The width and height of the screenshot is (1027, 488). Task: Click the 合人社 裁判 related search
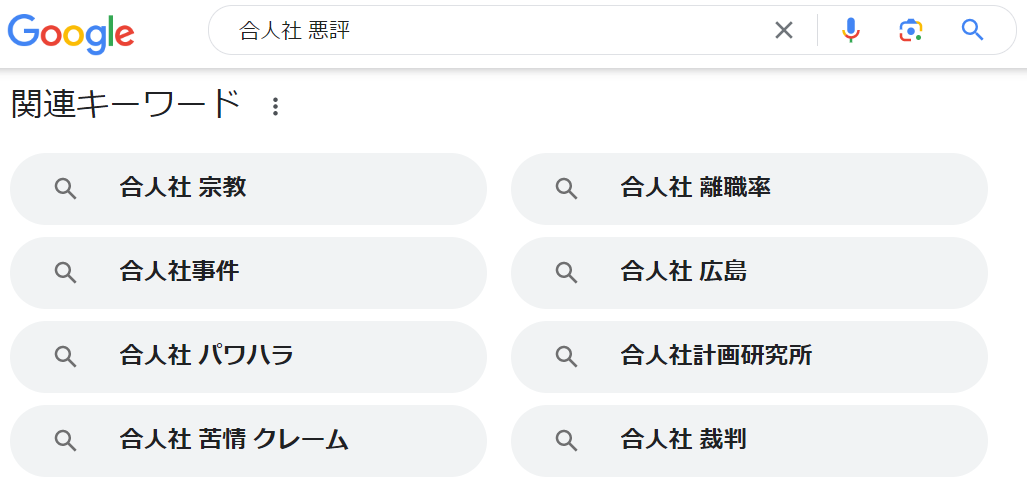pyautogui.click(x=749, y=440)
